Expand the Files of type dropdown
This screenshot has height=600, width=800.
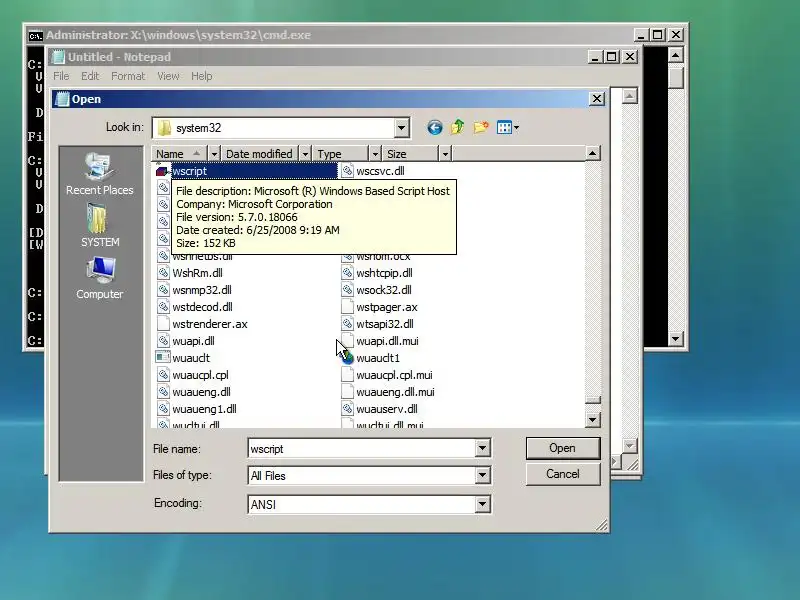pyautogui.click(x=482, y=476)
